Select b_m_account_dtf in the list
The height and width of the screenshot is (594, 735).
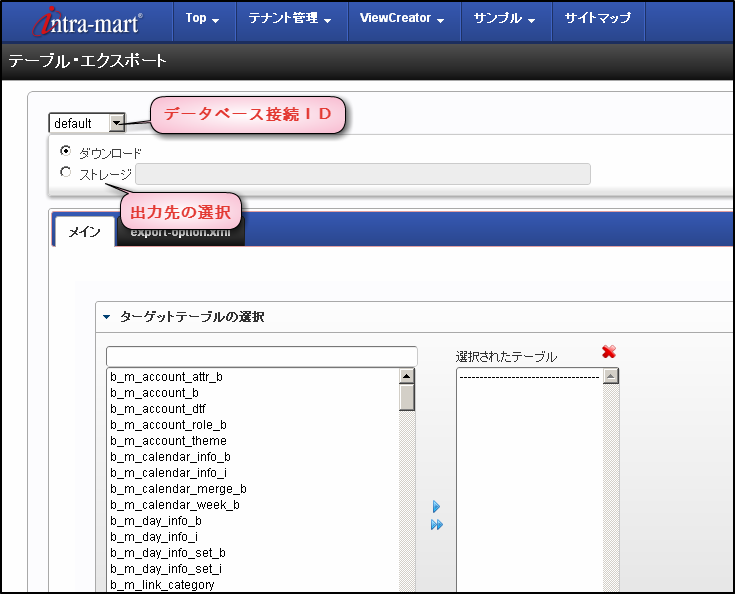point(253,409)
